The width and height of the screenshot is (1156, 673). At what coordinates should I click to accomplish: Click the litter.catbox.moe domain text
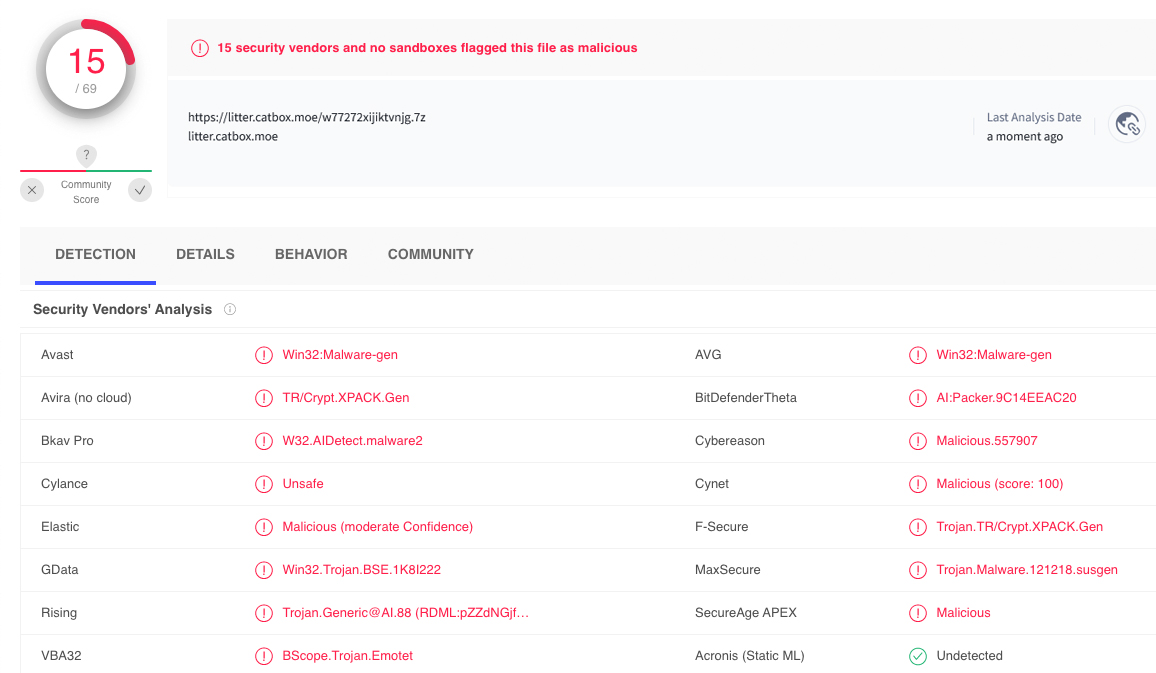[x=233, y=136]
